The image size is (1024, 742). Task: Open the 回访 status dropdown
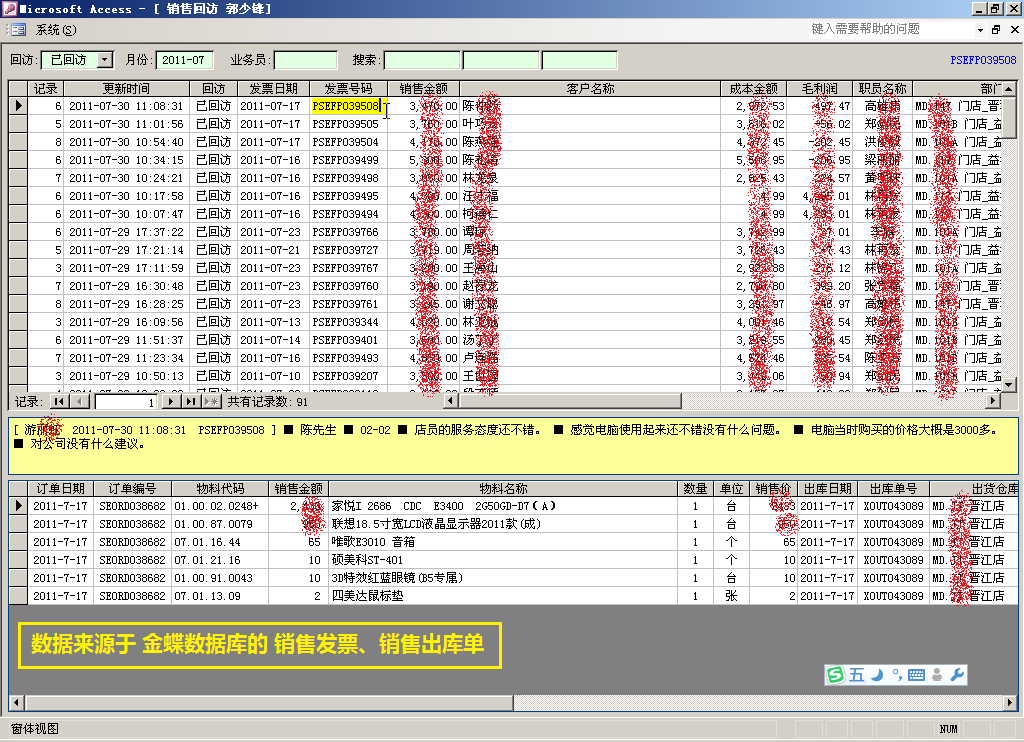coord(106,60)
